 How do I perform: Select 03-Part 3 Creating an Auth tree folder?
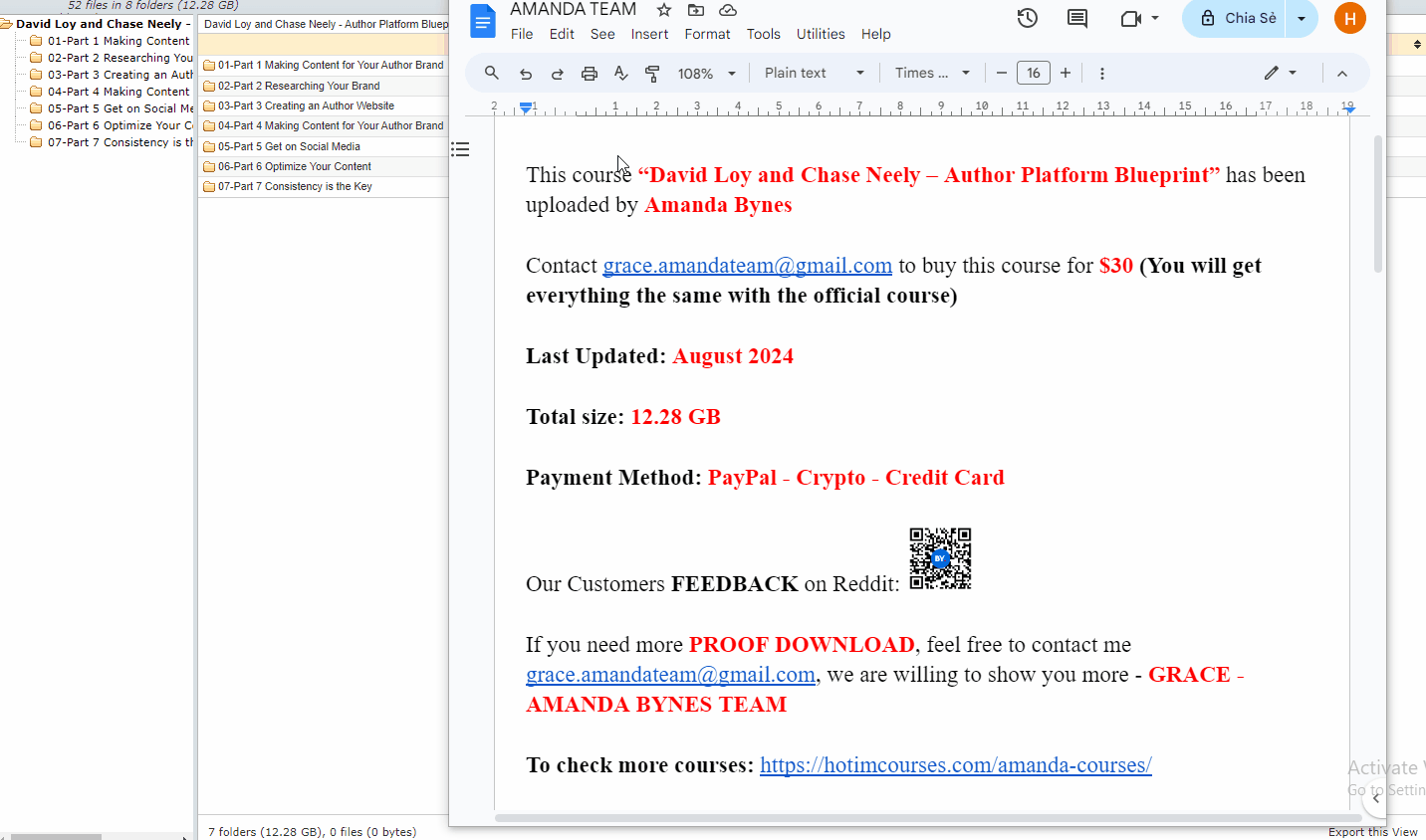click(119, 75)
